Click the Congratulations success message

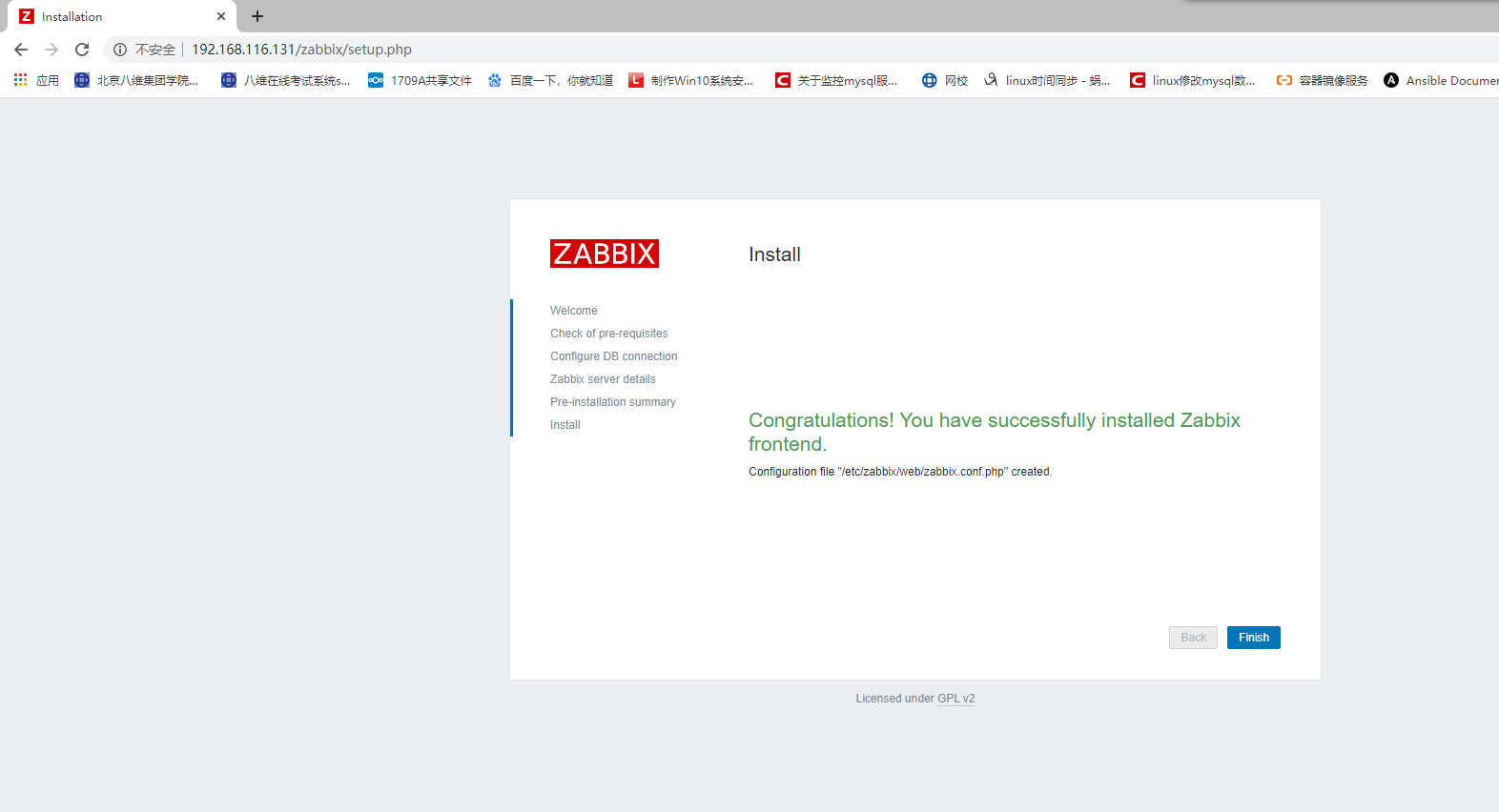[995, 432]
